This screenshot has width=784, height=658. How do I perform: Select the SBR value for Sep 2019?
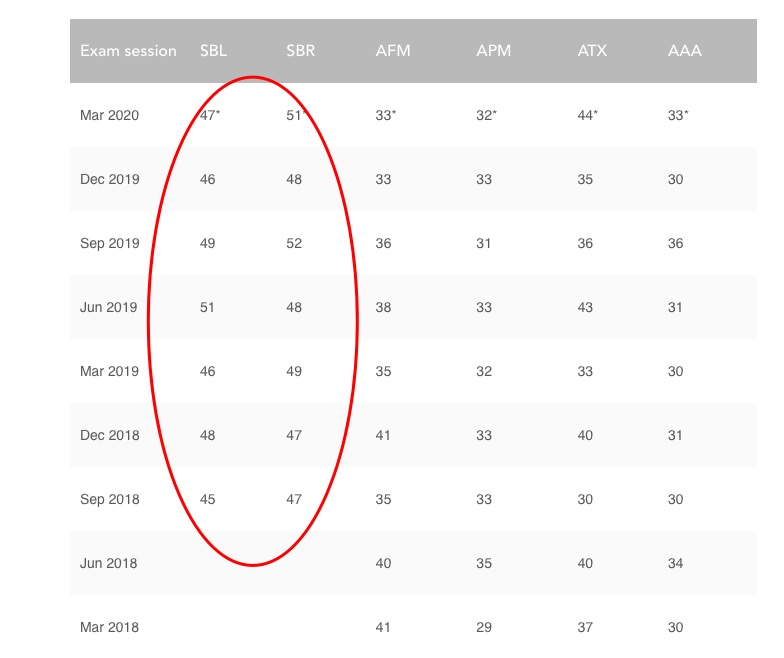tap(294, 244)
